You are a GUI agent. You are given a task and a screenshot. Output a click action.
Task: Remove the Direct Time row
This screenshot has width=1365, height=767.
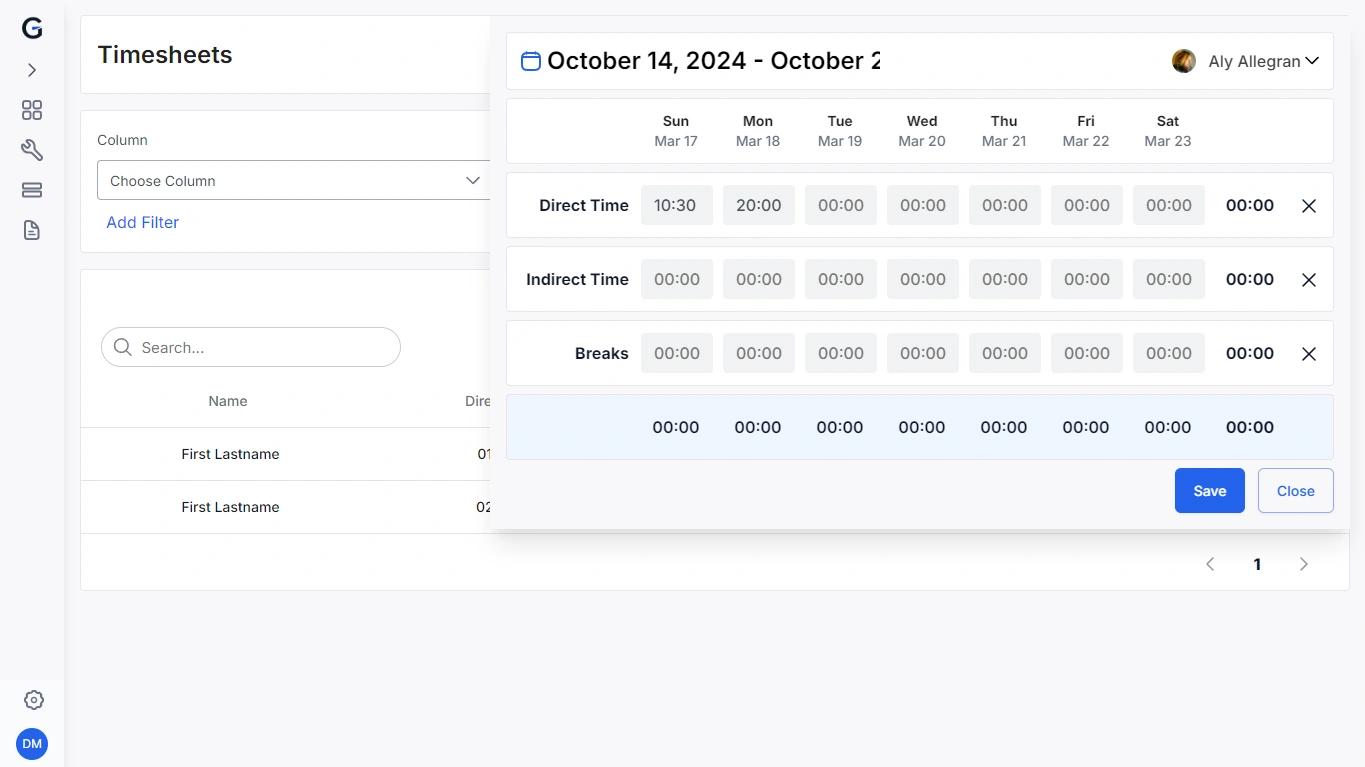click(x=1309, y=206)
